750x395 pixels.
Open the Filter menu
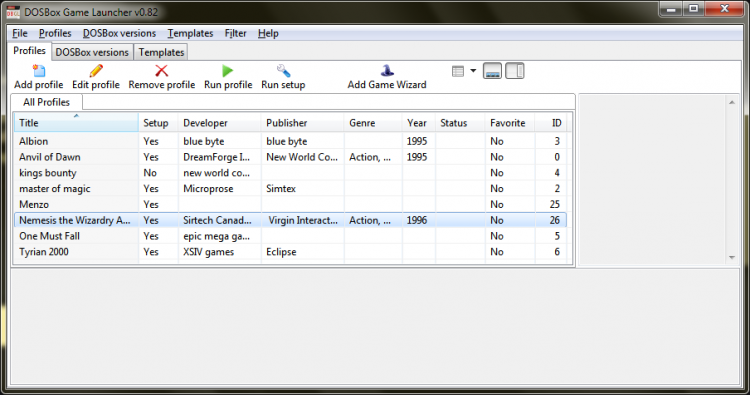click(x=235, y=33)
